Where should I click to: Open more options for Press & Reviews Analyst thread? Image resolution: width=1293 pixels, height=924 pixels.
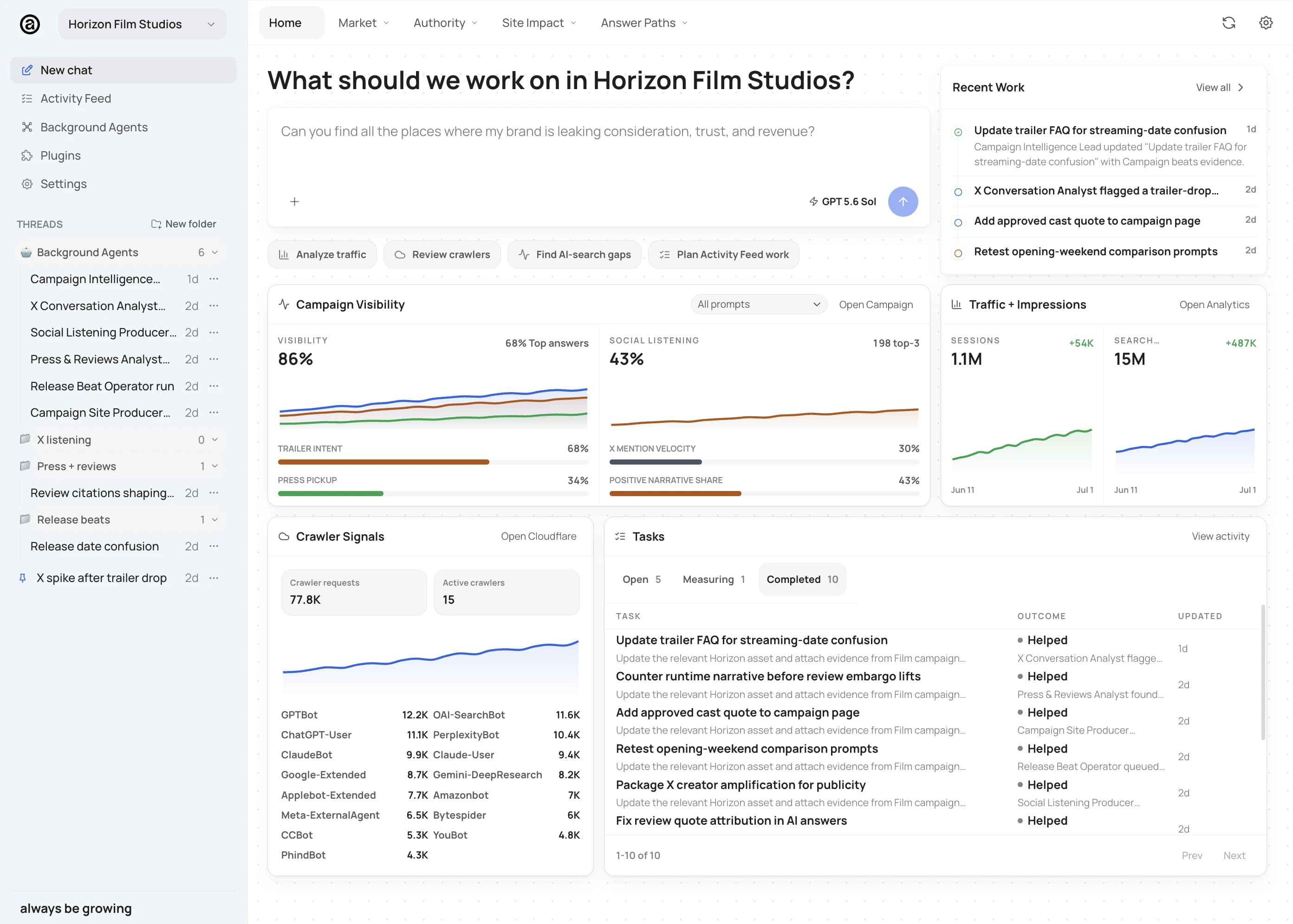(x=214, y=359)
